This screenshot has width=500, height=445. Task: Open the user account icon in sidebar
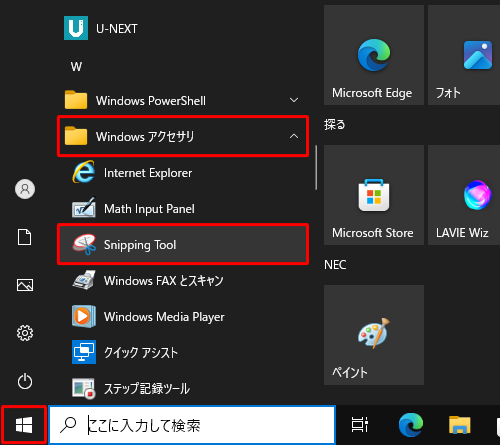pyautogui.click(x=25, y=189)
